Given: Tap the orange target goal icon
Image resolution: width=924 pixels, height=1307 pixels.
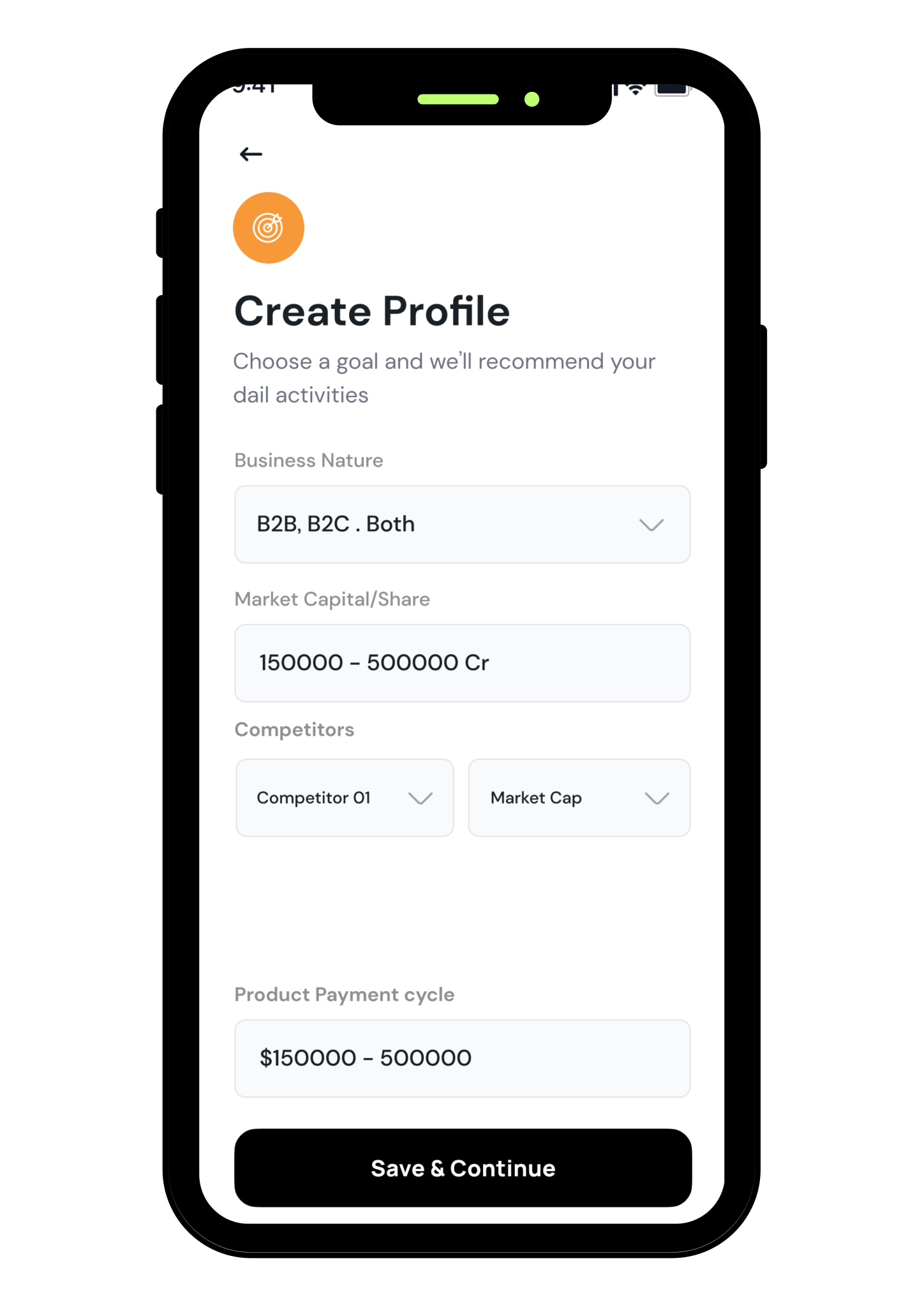Looking at the screenshot, I should point(269,228).
